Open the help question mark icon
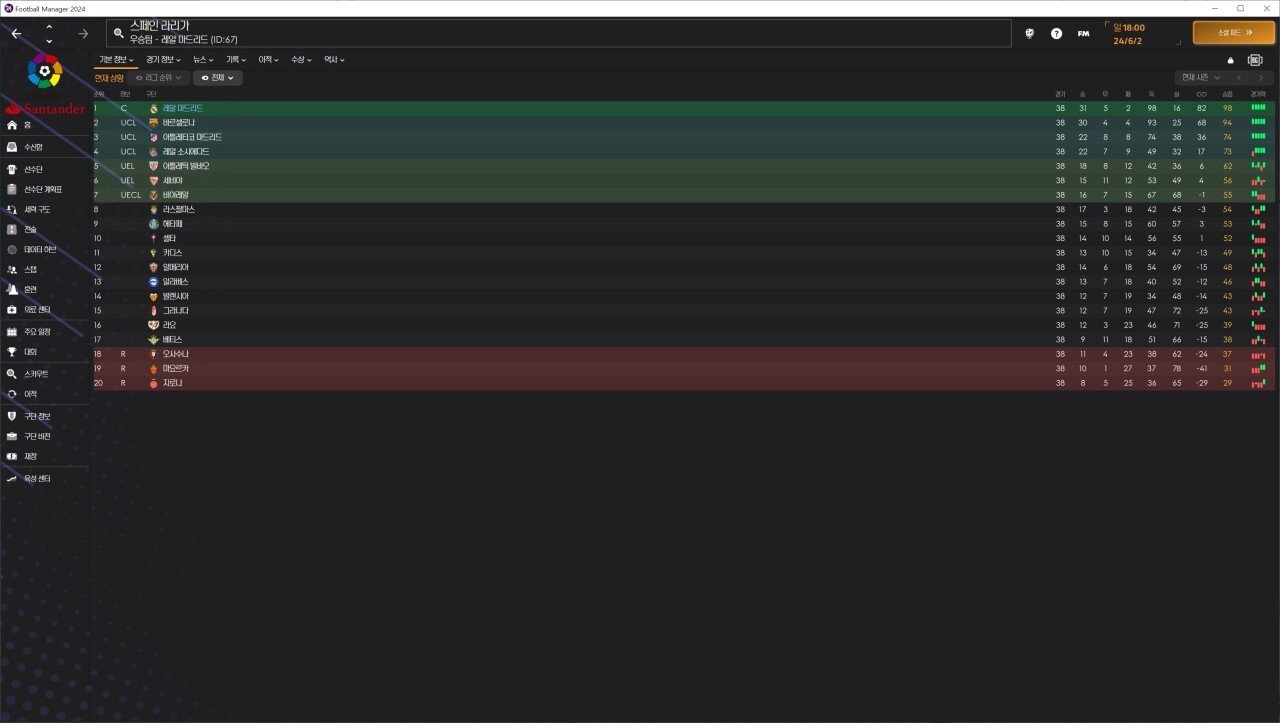The width and height of the screenshot is (1280, 723). (1056, 33)
